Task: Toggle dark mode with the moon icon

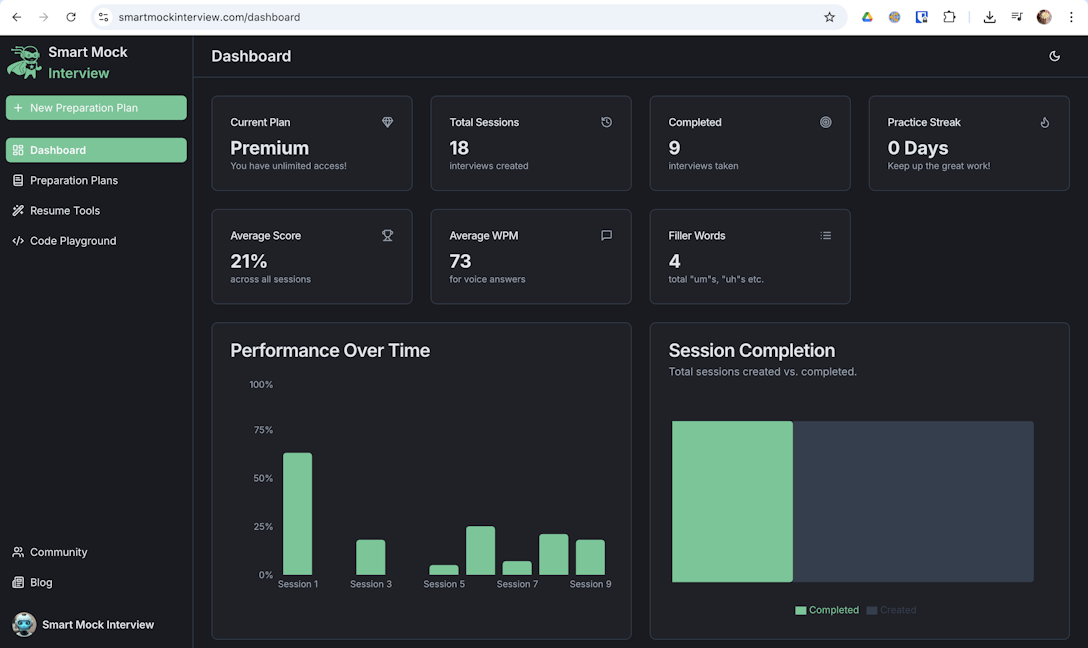Action: (x=1054, y=56)
